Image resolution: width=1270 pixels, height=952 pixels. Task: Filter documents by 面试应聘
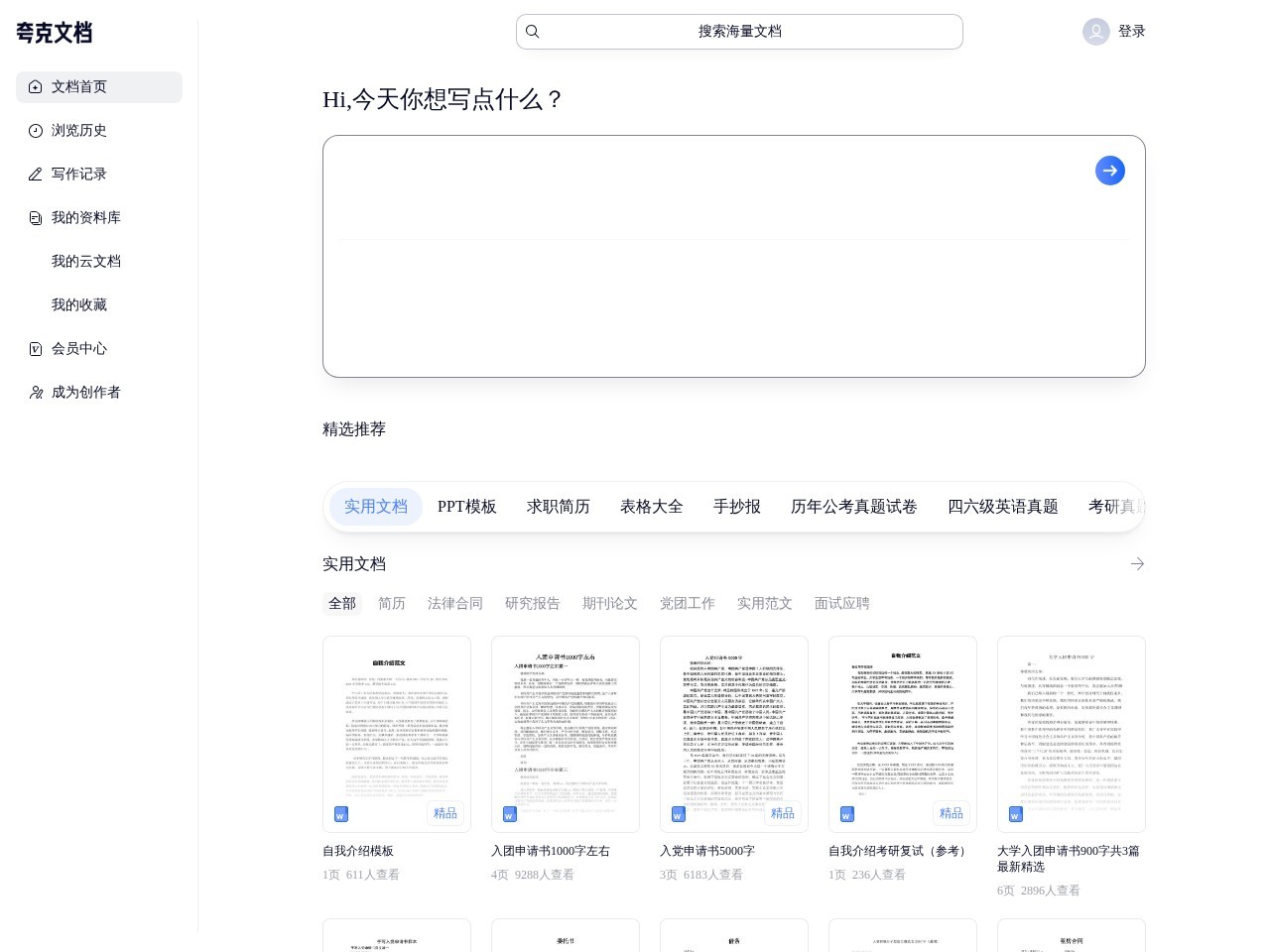[842, 603]
